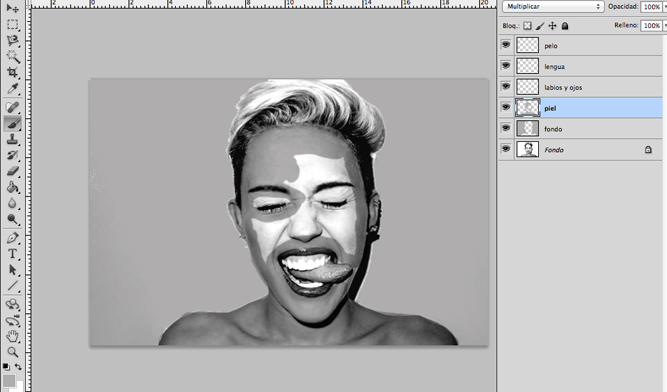Select the Eraser tool
The height and width of the screenshot is (392, 667).
pos(12,171)
